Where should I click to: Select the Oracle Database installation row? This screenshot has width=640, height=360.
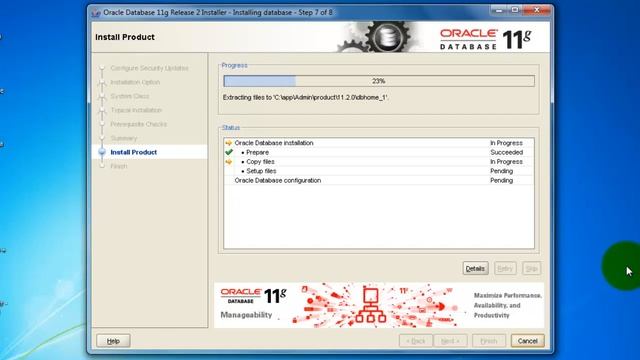tap(379, 143)
